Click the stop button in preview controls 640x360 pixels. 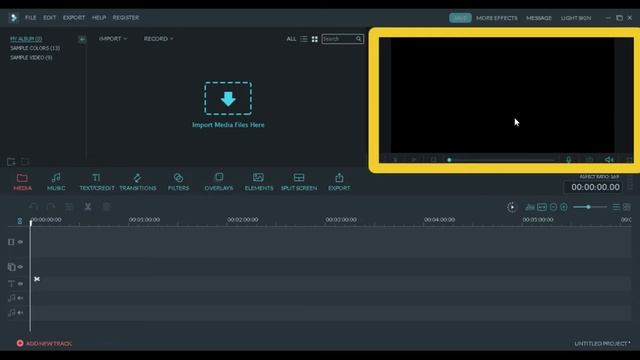(x=433, y=160)
